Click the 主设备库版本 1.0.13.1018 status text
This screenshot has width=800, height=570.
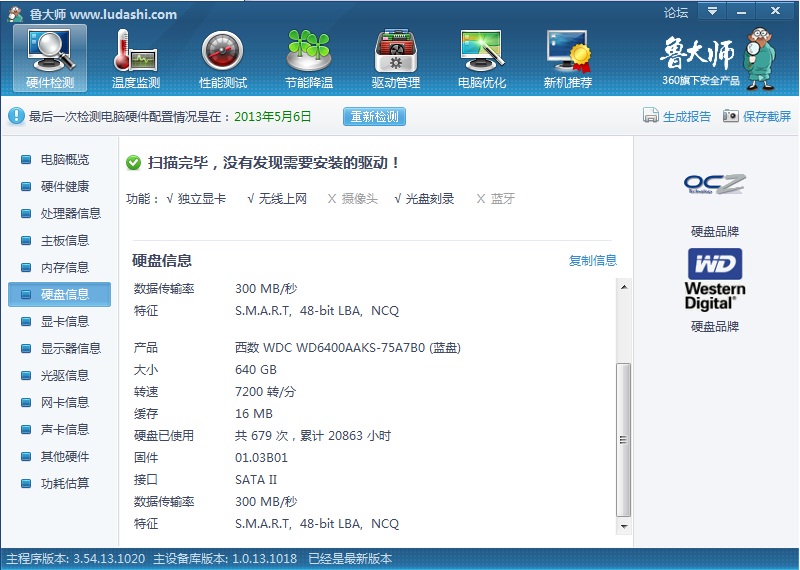tap(225, 559)
